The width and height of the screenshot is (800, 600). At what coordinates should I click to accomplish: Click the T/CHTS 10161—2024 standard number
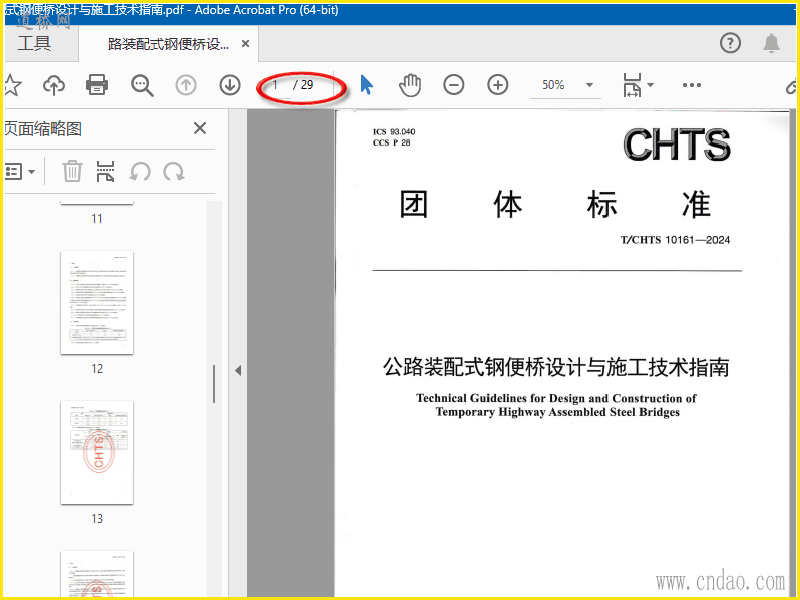point(675,240)
